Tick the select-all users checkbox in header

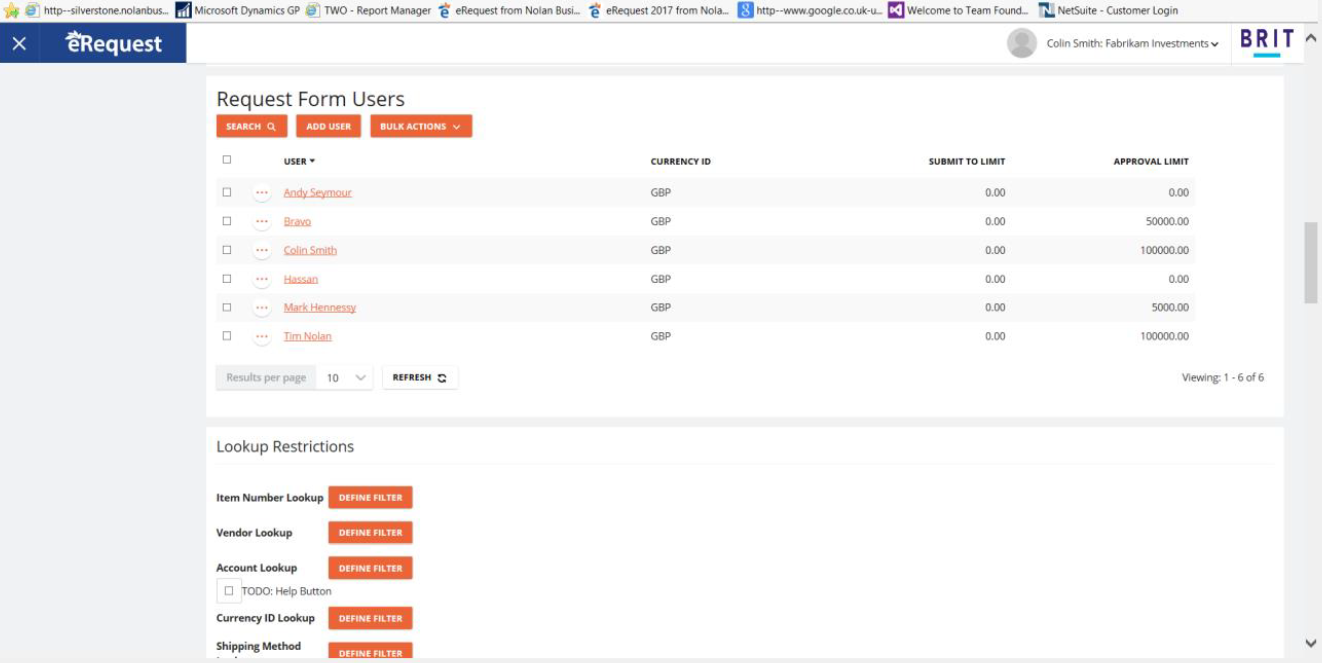pyautogui.click(x=227, y=160)
